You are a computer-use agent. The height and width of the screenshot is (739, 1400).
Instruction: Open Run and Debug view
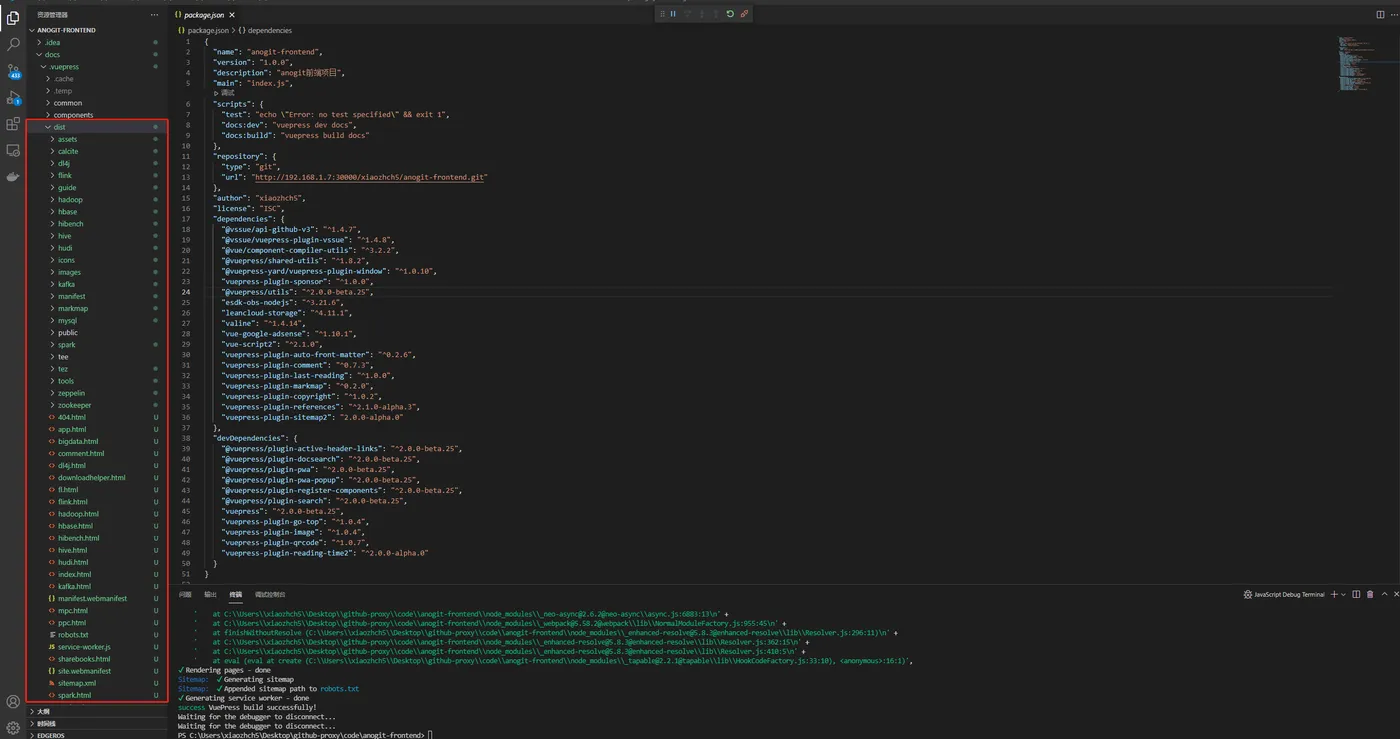[x=13, y=98]
